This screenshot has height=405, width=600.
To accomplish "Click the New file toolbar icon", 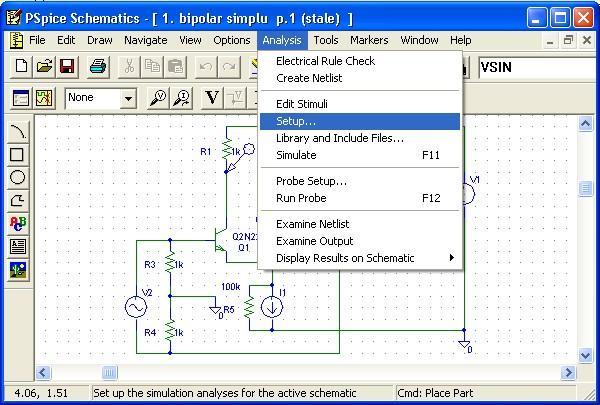I will (x=21, y=67).
